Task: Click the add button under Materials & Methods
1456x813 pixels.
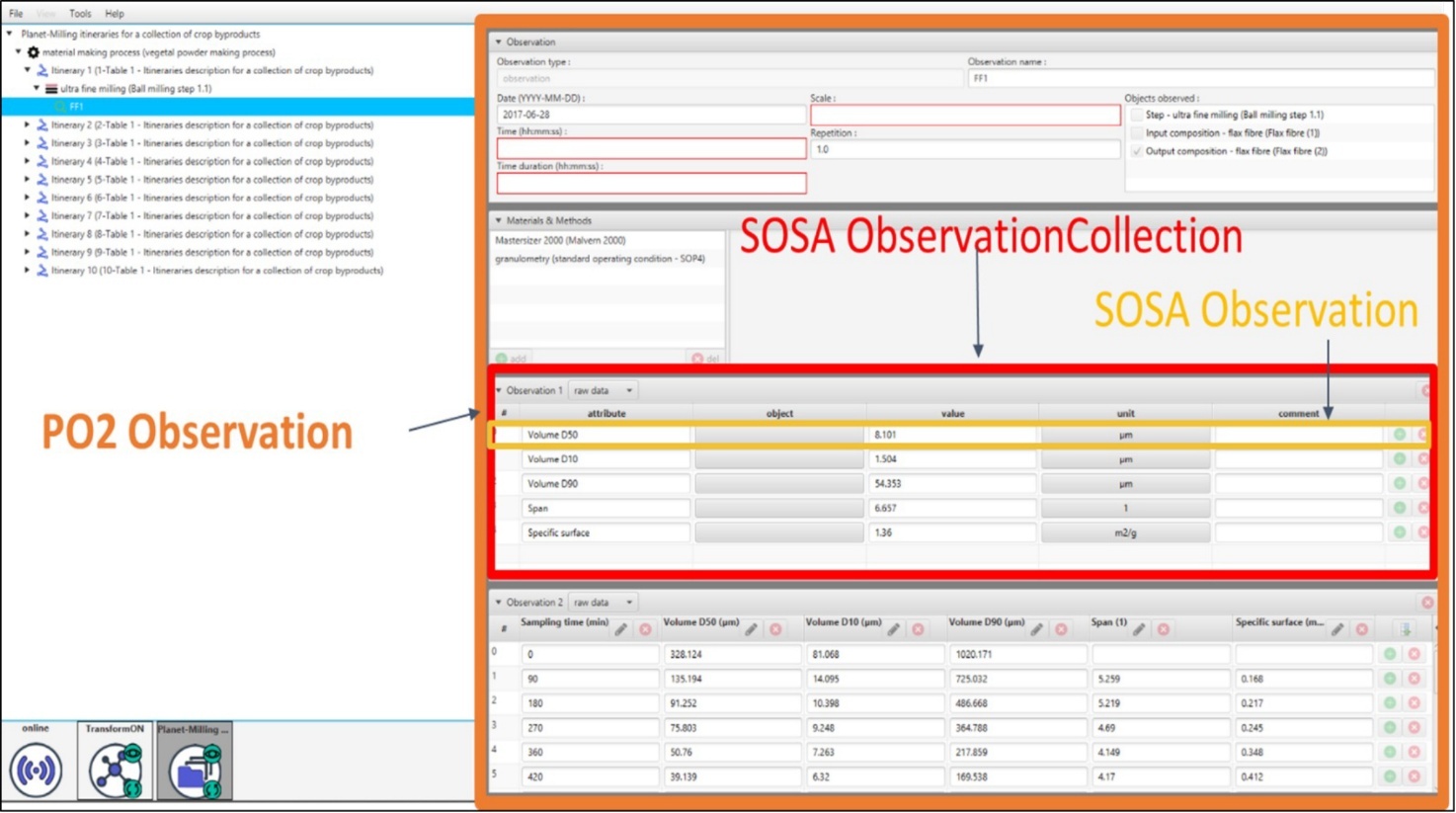Action: [x=512, y=359]
